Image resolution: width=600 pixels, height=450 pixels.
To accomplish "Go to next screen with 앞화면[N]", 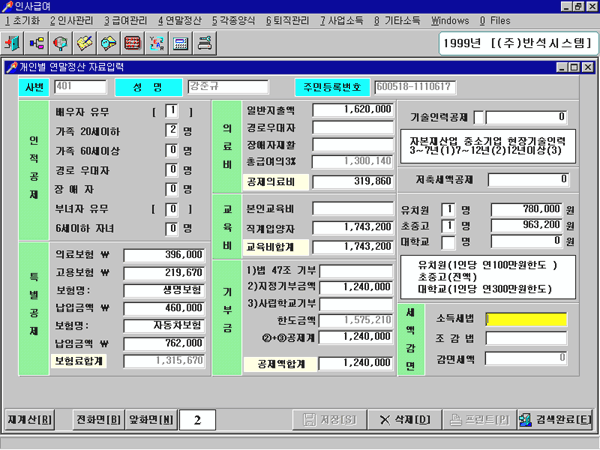I will point(152,420).
